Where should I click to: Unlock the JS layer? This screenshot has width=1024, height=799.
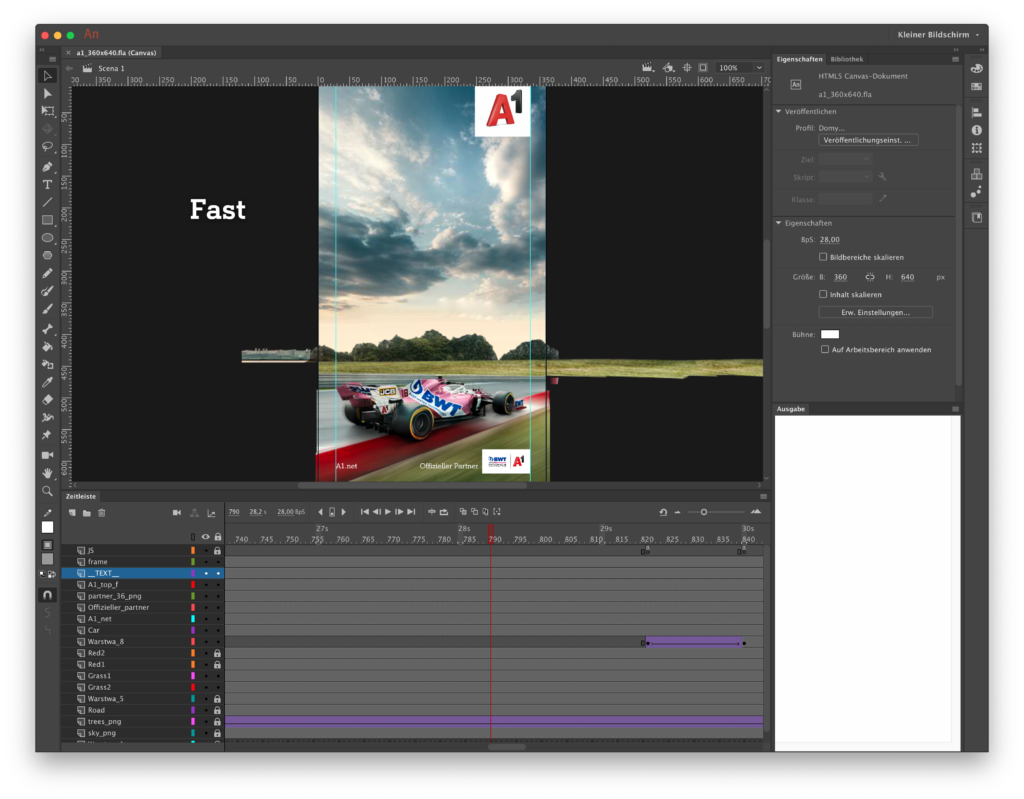click(x=217, y=551)
